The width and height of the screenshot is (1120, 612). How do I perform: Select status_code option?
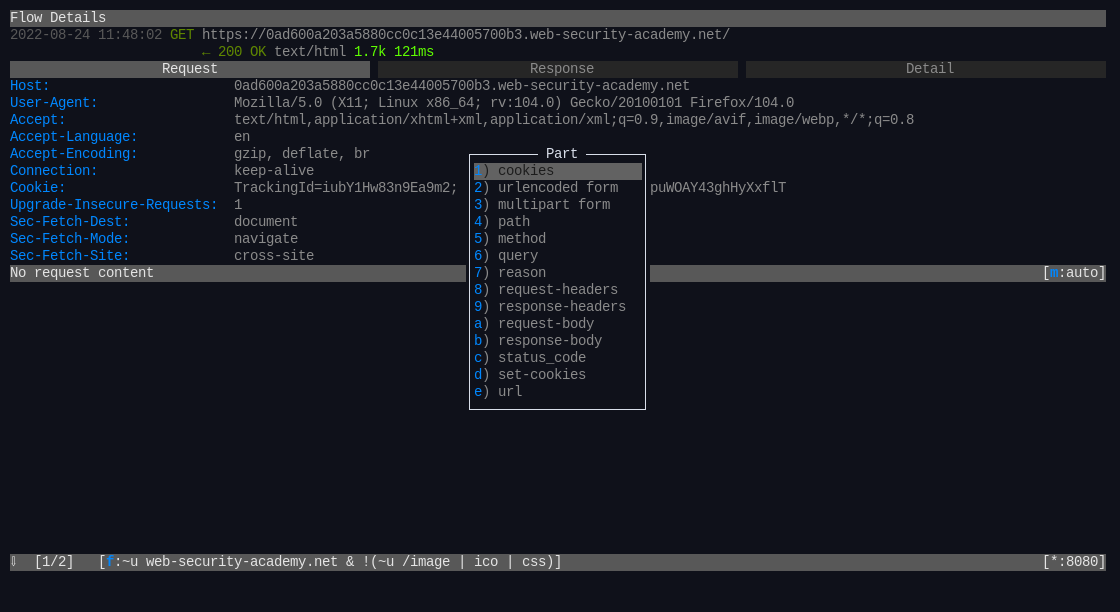[x=541, y=358]
